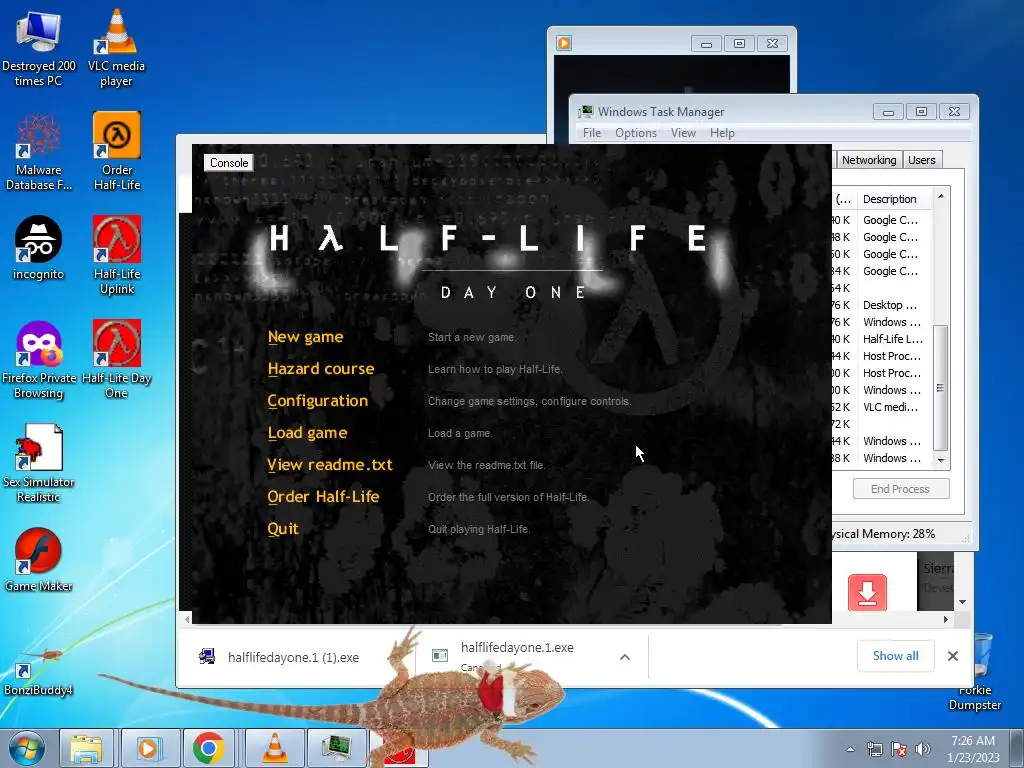Select Hazard course menu option
This screenshot has width=1024, height=768.
click(321, 369)
